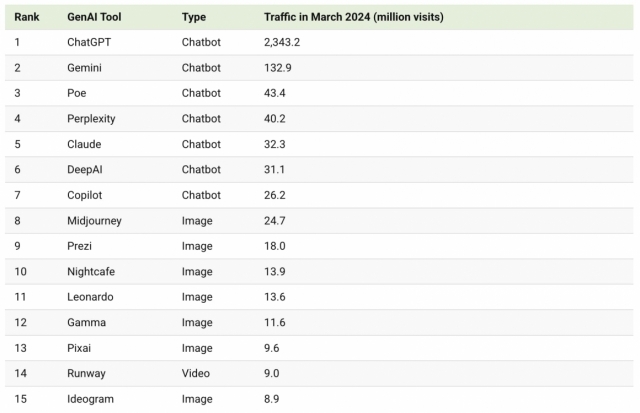Click the Nightcafe row name

point(92,272)
